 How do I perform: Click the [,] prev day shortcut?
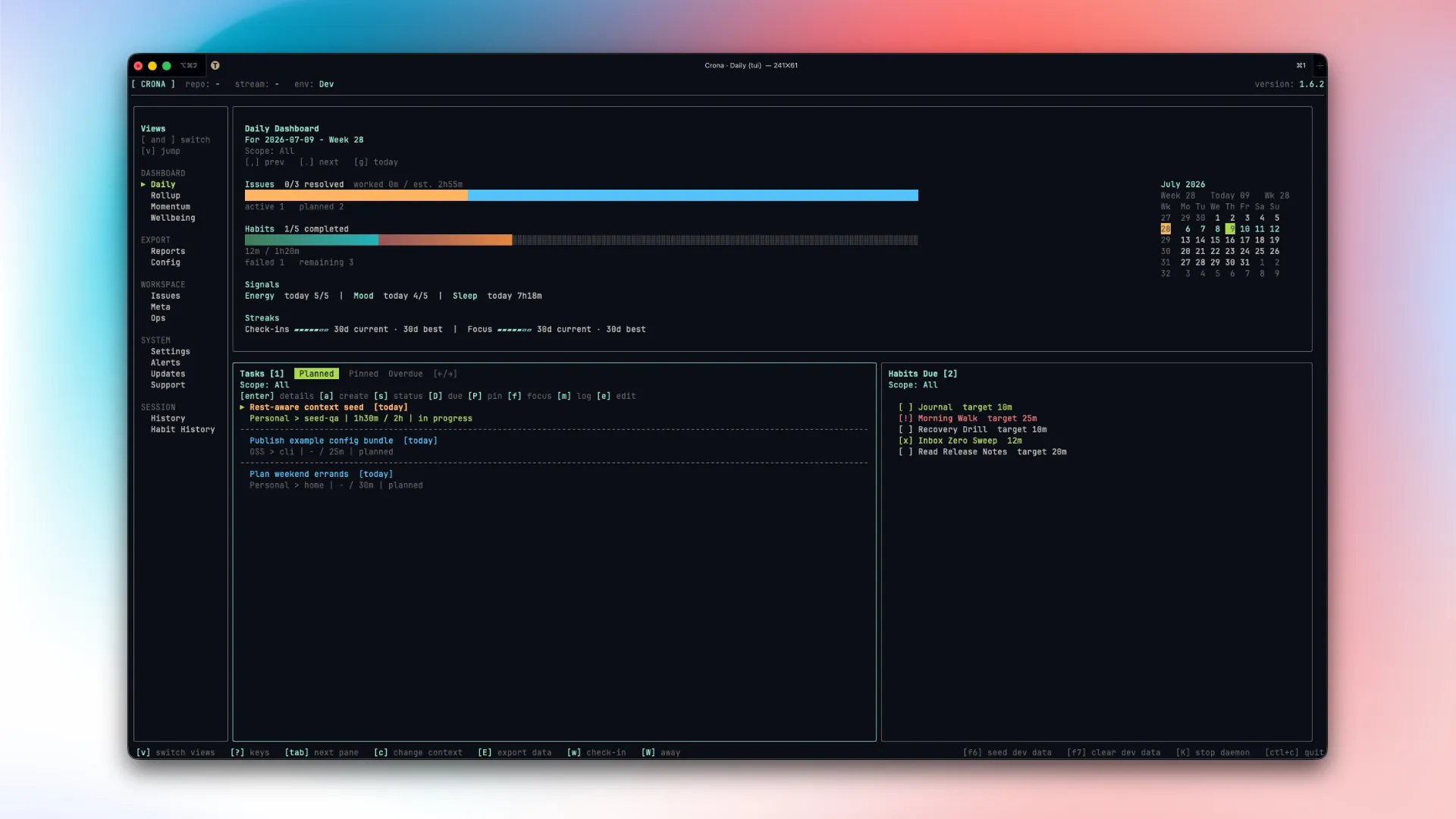coord(265,162)
